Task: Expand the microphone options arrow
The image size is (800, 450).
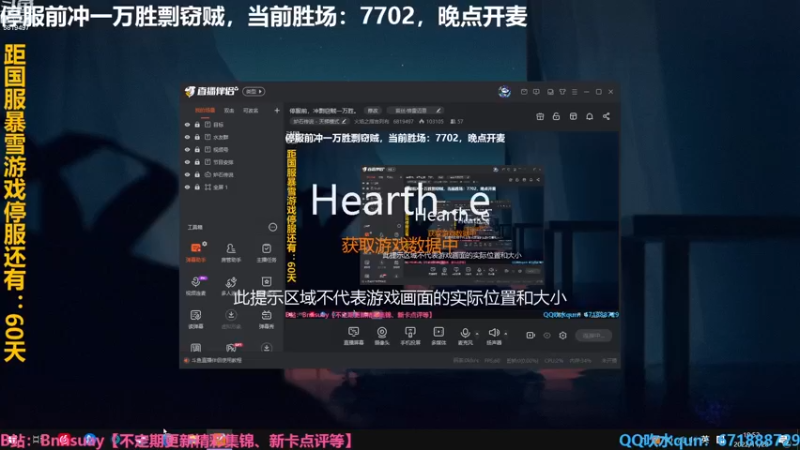Action: (x=477, y=334)
